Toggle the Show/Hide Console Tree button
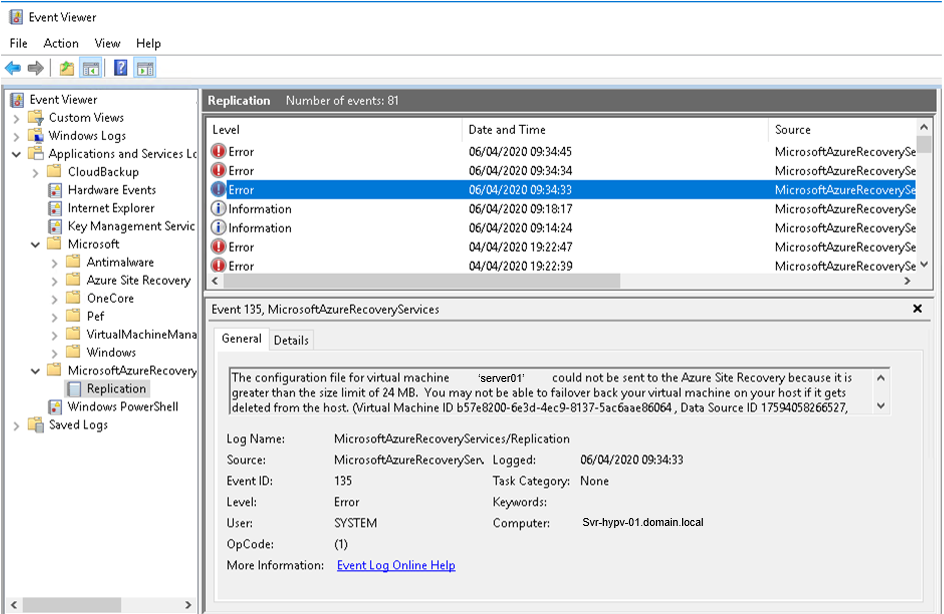944x614 pixels. (91, 68)
